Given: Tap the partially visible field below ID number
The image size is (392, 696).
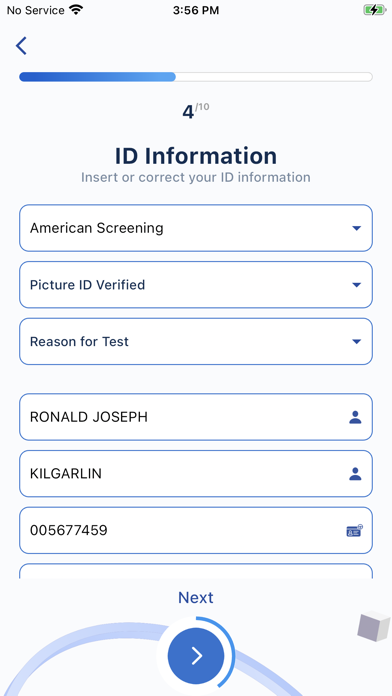Looking at the screenshot, I should click(196, 571).
